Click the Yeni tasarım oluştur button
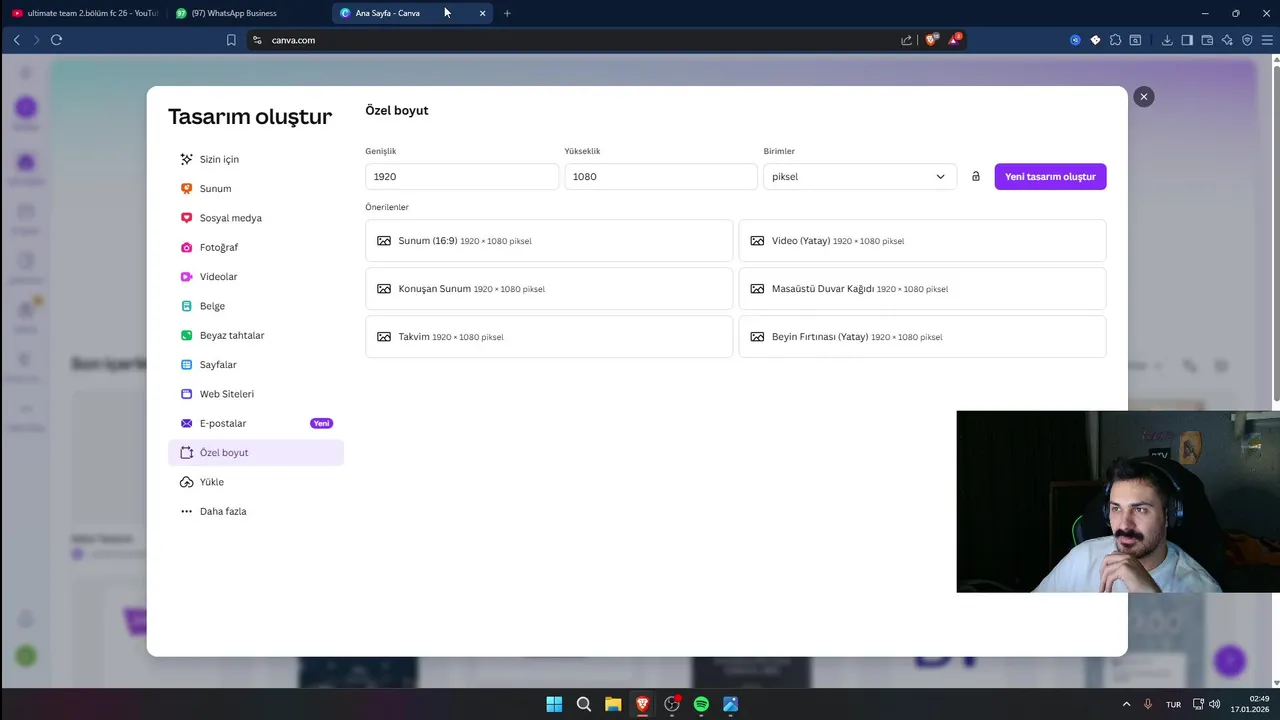Screen dimensions: 1280x720 point(1050,177)
